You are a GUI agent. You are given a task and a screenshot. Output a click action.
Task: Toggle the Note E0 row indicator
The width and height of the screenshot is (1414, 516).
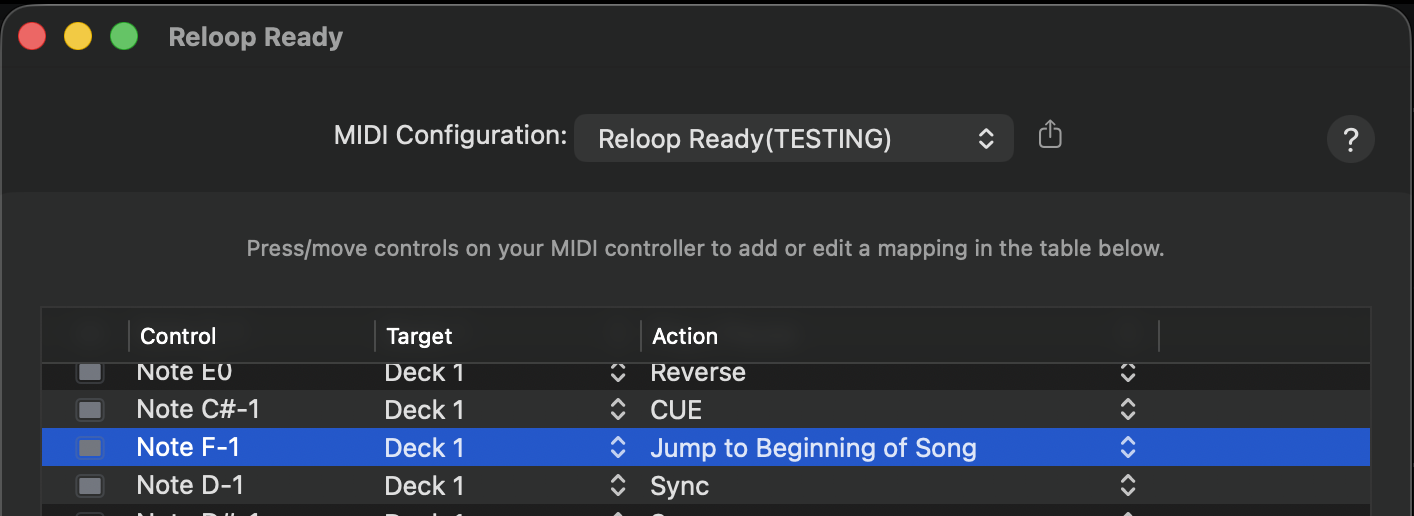[x=90, y=372]
